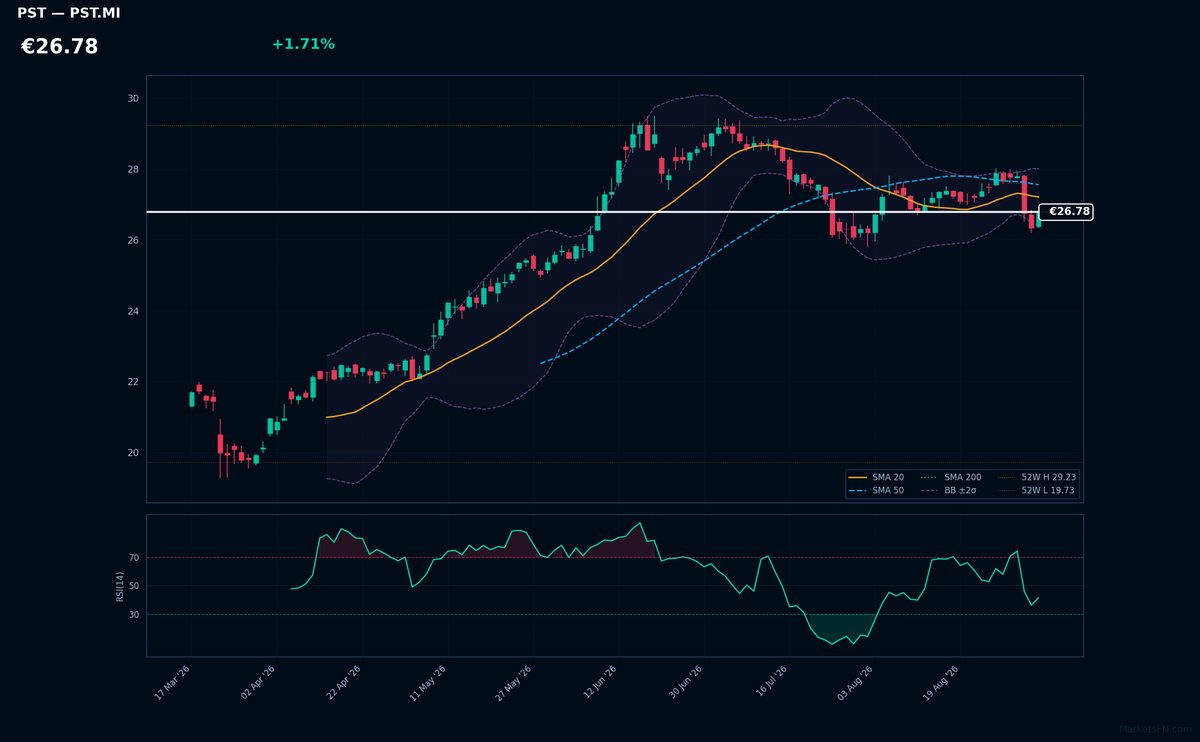This screenshot has width=1200, height=742.
Task: Click the +1.71% change value
Action: tap(303, 44)
